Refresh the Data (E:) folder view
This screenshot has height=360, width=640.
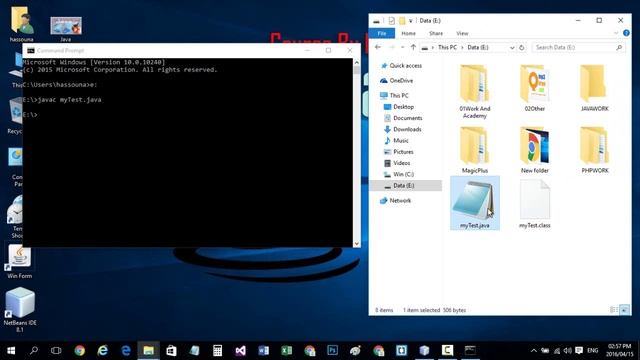(x=522, y=48)
